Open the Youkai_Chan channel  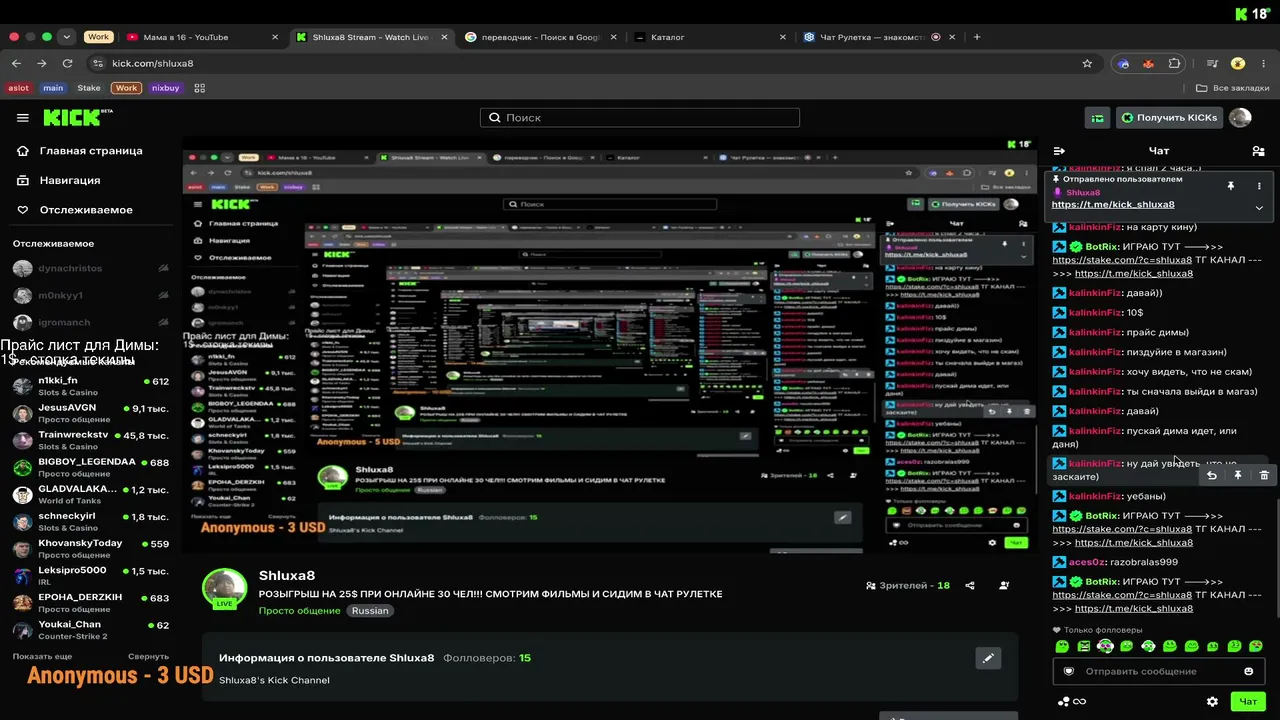coord(90,629)
